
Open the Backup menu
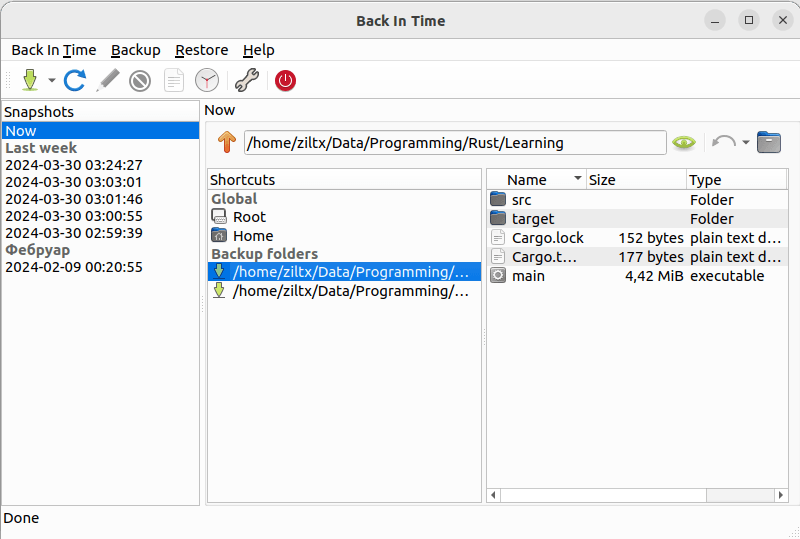pyautogui.click(x=135, y=50)
